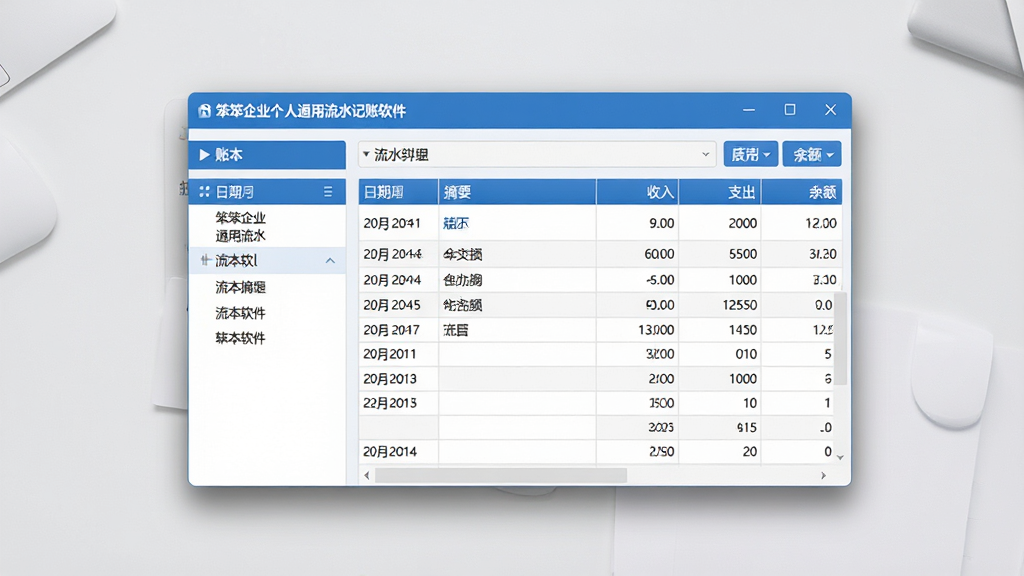Select the expense cell 12550
The width and height of the screenshot is (1024, 576).
[x=720, y=305]
